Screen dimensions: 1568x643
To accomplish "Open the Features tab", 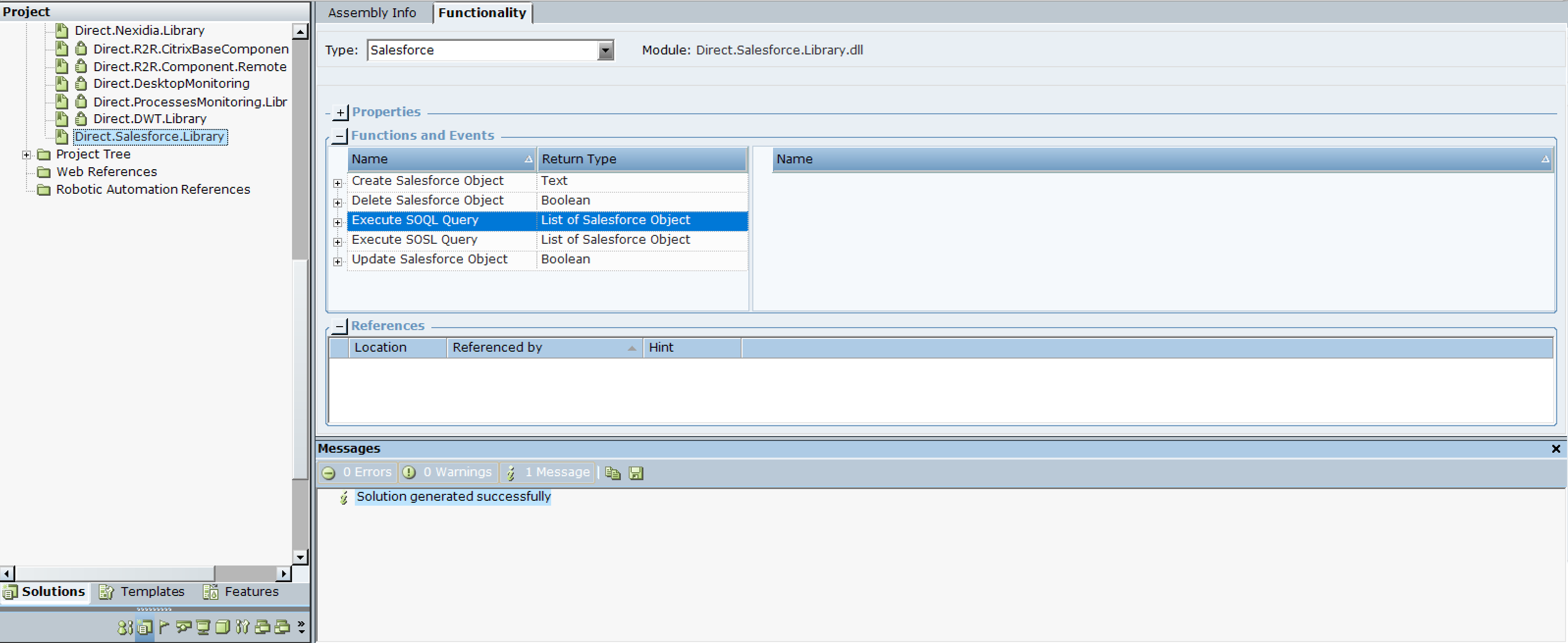I will click(241, 592).
